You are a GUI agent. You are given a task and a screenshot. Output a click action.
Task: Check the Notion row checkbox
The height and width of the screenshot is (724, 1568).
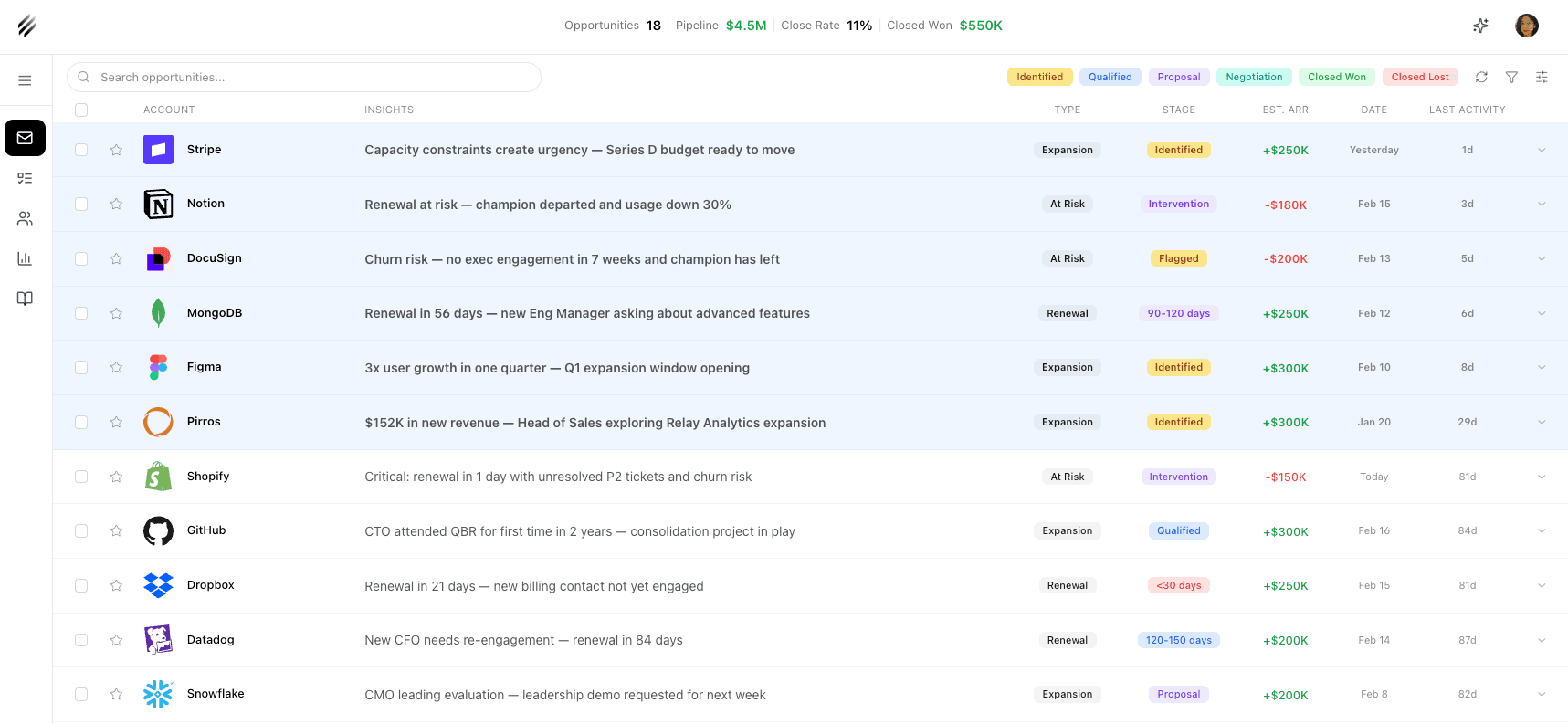[81, 204]
